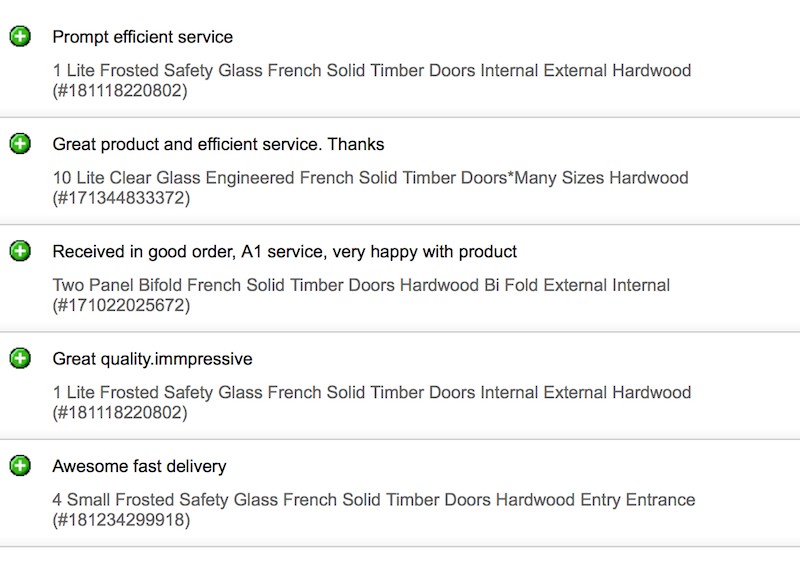Click the "Awesome fast delivery" comment text
Screen dimensions: 800x562
(139, 466)
